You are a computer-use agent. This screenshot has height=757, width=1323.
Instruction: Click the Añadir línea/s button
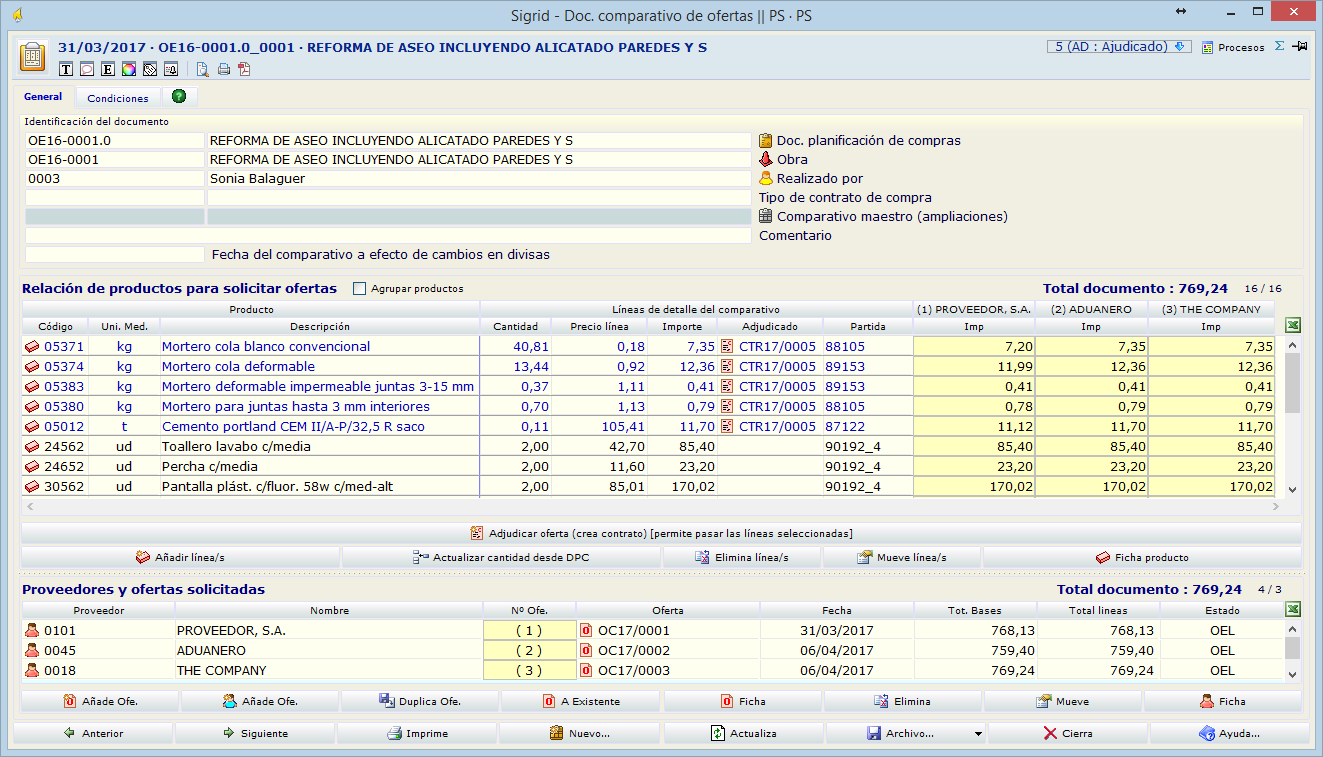coord(181,557)
